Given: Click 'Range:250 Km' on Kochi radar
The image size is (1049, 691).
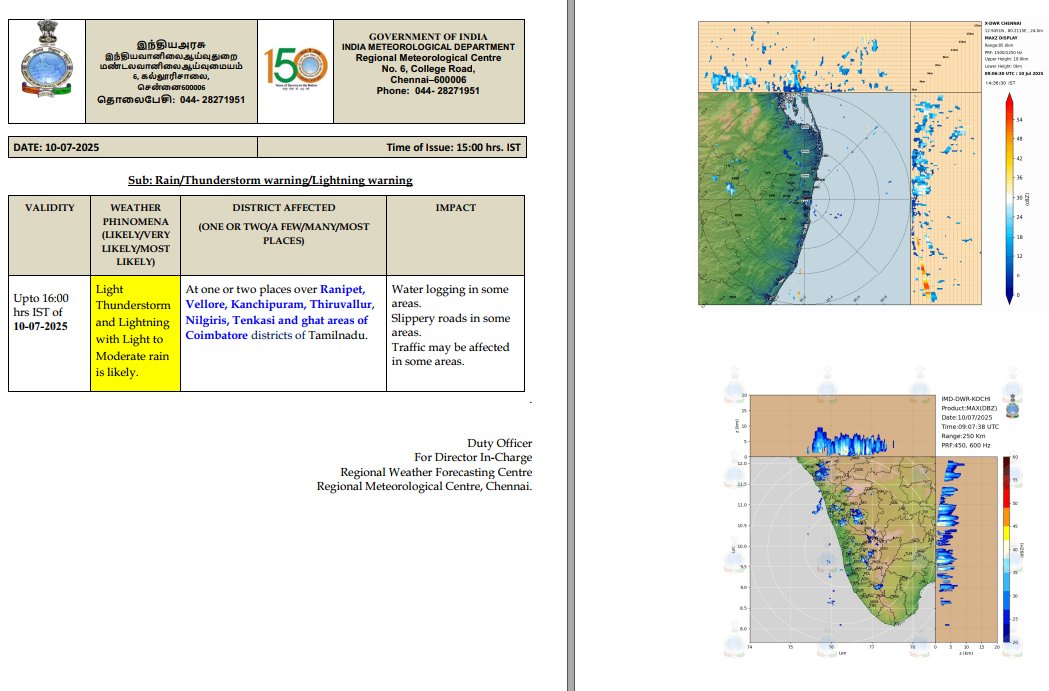Looking at the screenshot, I should [963, 436].
